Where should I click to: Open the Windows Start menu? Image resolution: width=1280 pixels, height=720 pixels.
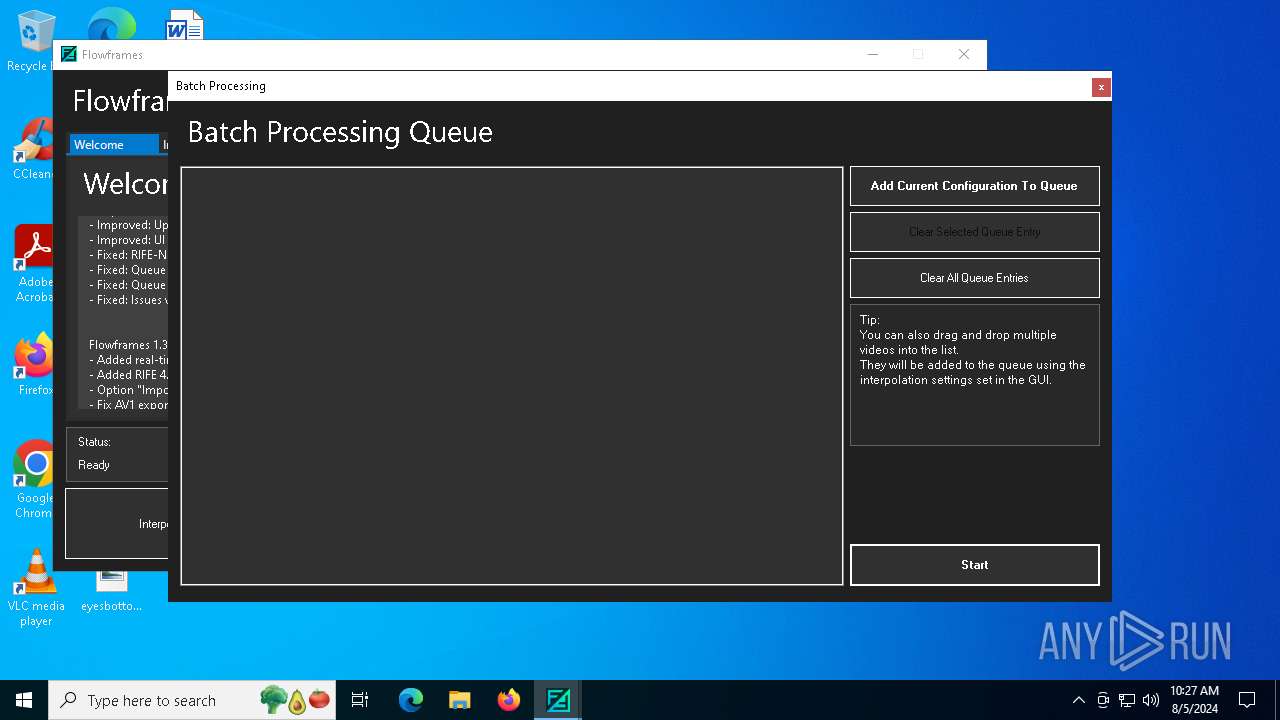24,700
